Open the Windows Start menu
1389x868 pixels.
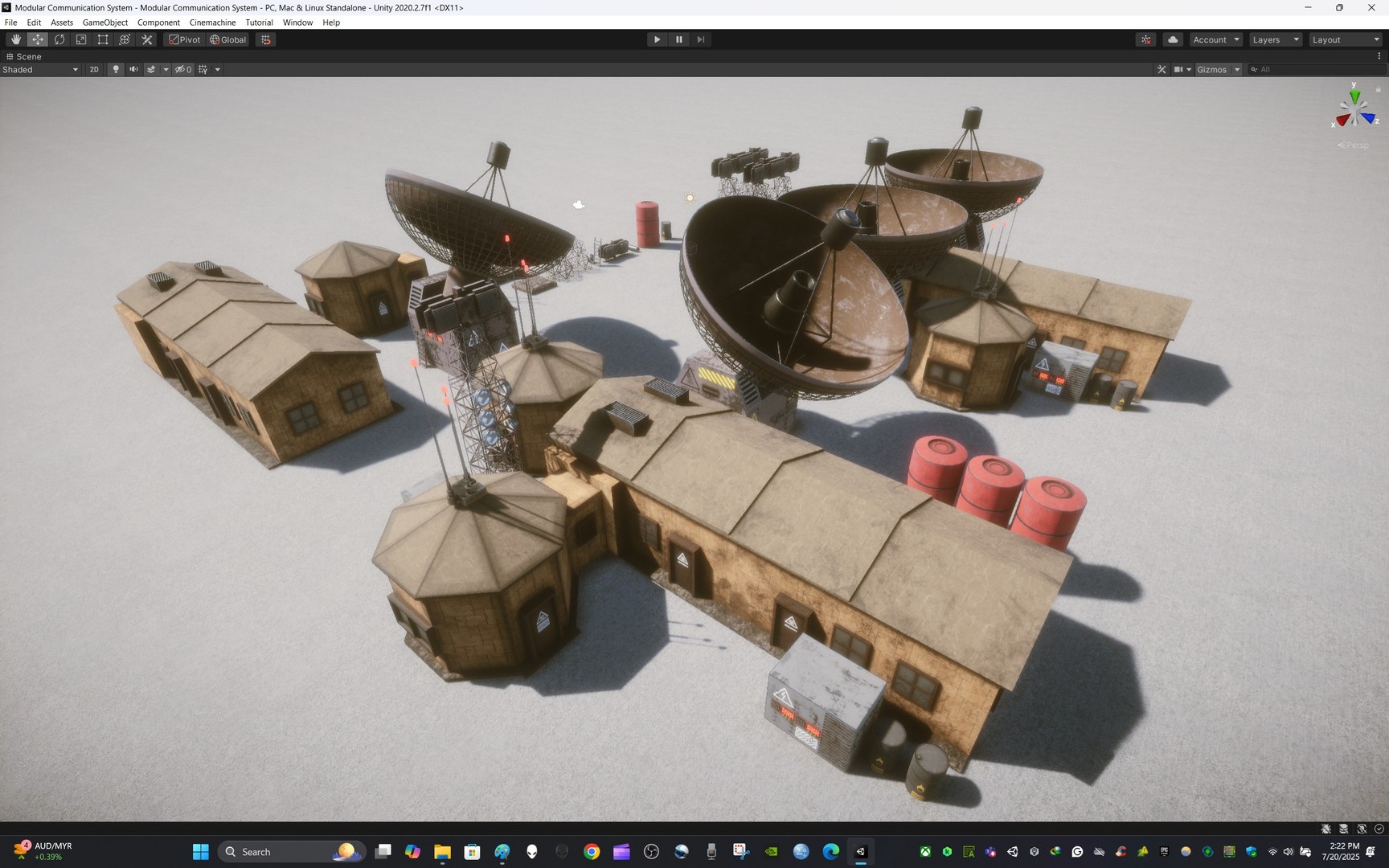pos(201,852)
